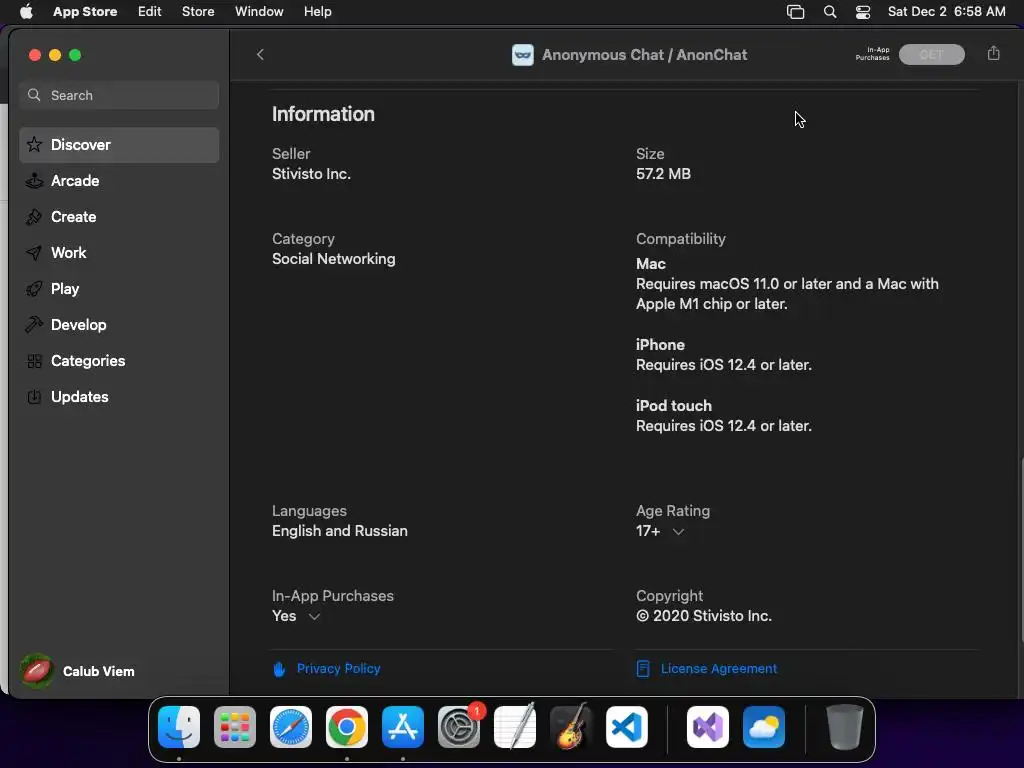Open Visual Studio Code from Dock
Image resolution: width=1024 pixels, height=768 pixels.
point(627,727)
